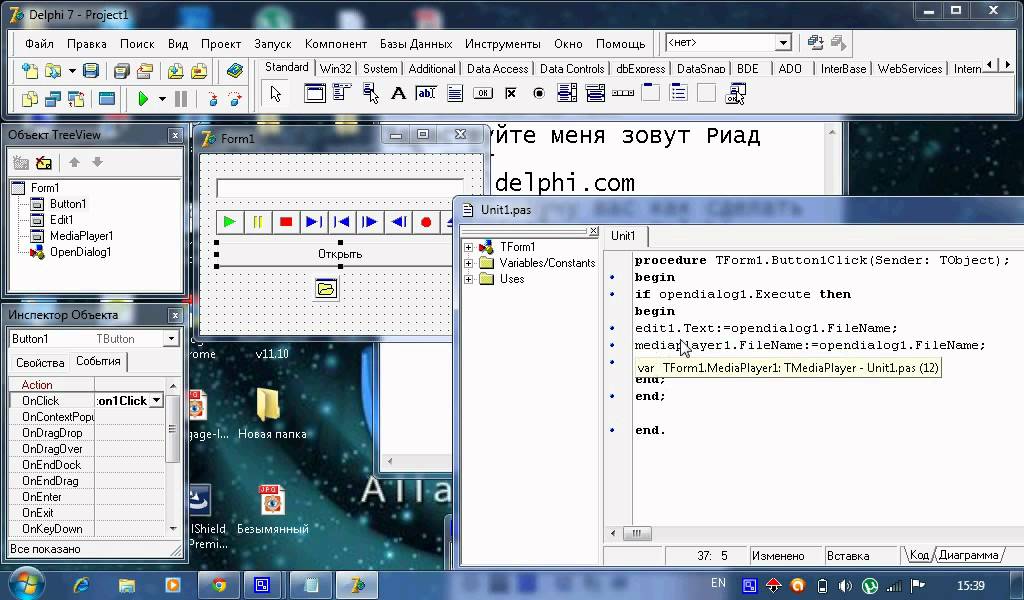Select the ScrollBar component in palette
The height and width of the screenshot is (600, 1024).
click(x=623, y=93)
